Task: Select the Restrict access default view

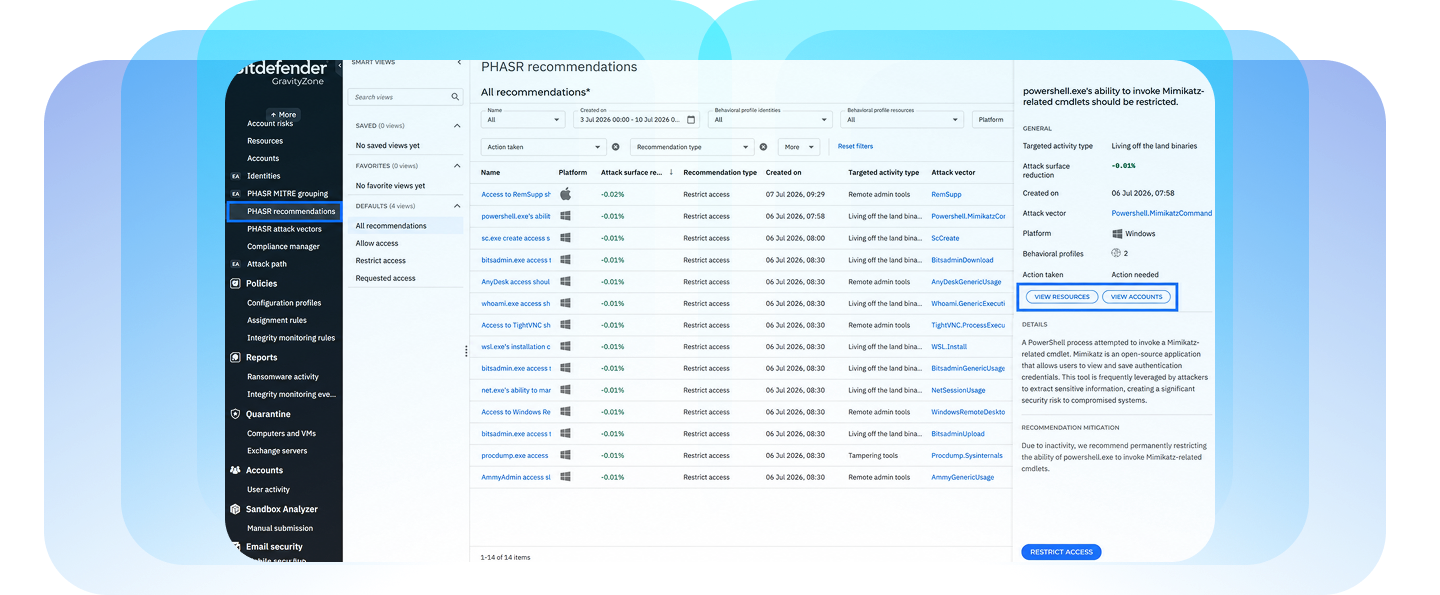Action: (x=381, y=261)
